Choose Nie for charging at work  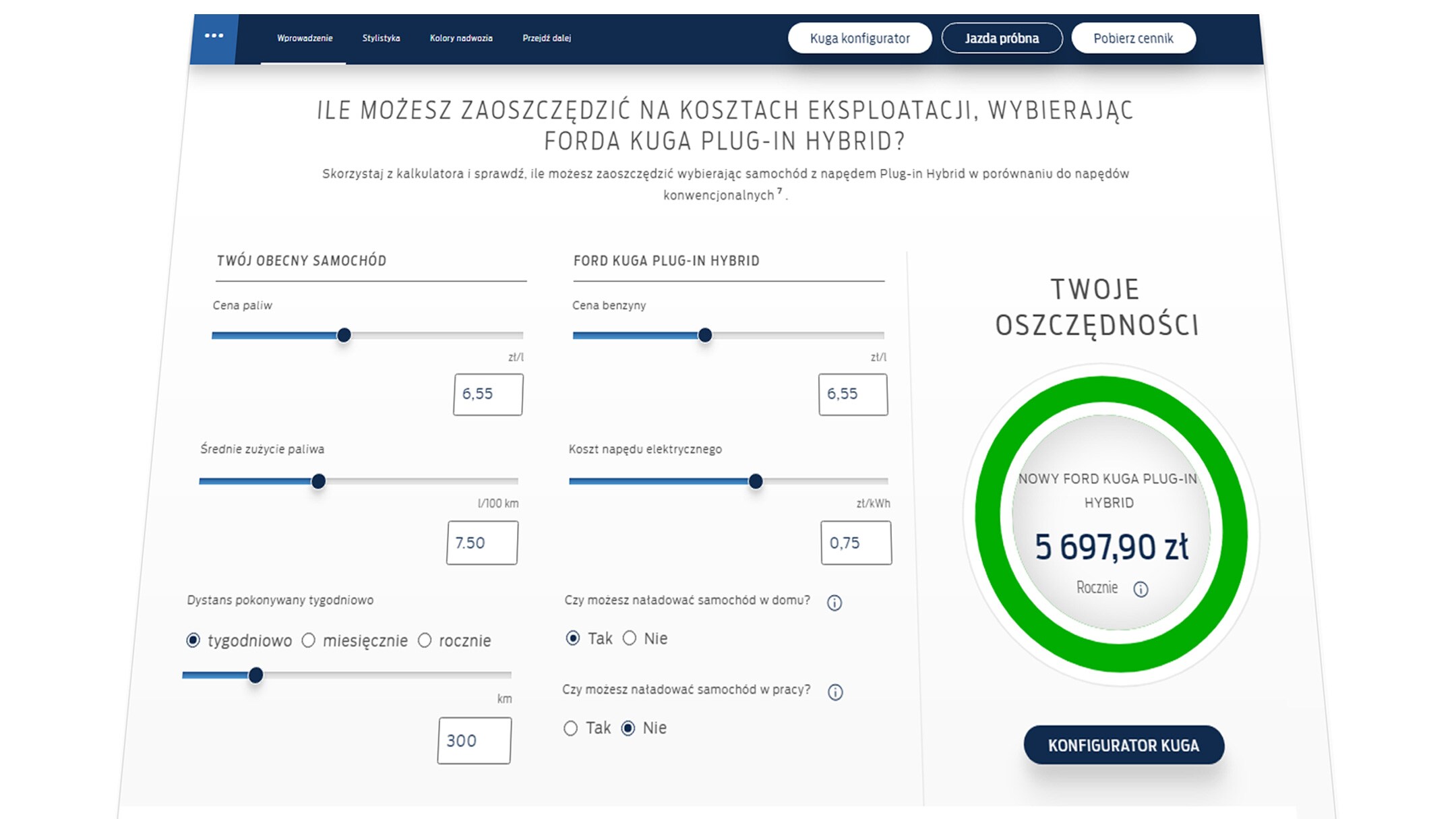tap(628, 728)
